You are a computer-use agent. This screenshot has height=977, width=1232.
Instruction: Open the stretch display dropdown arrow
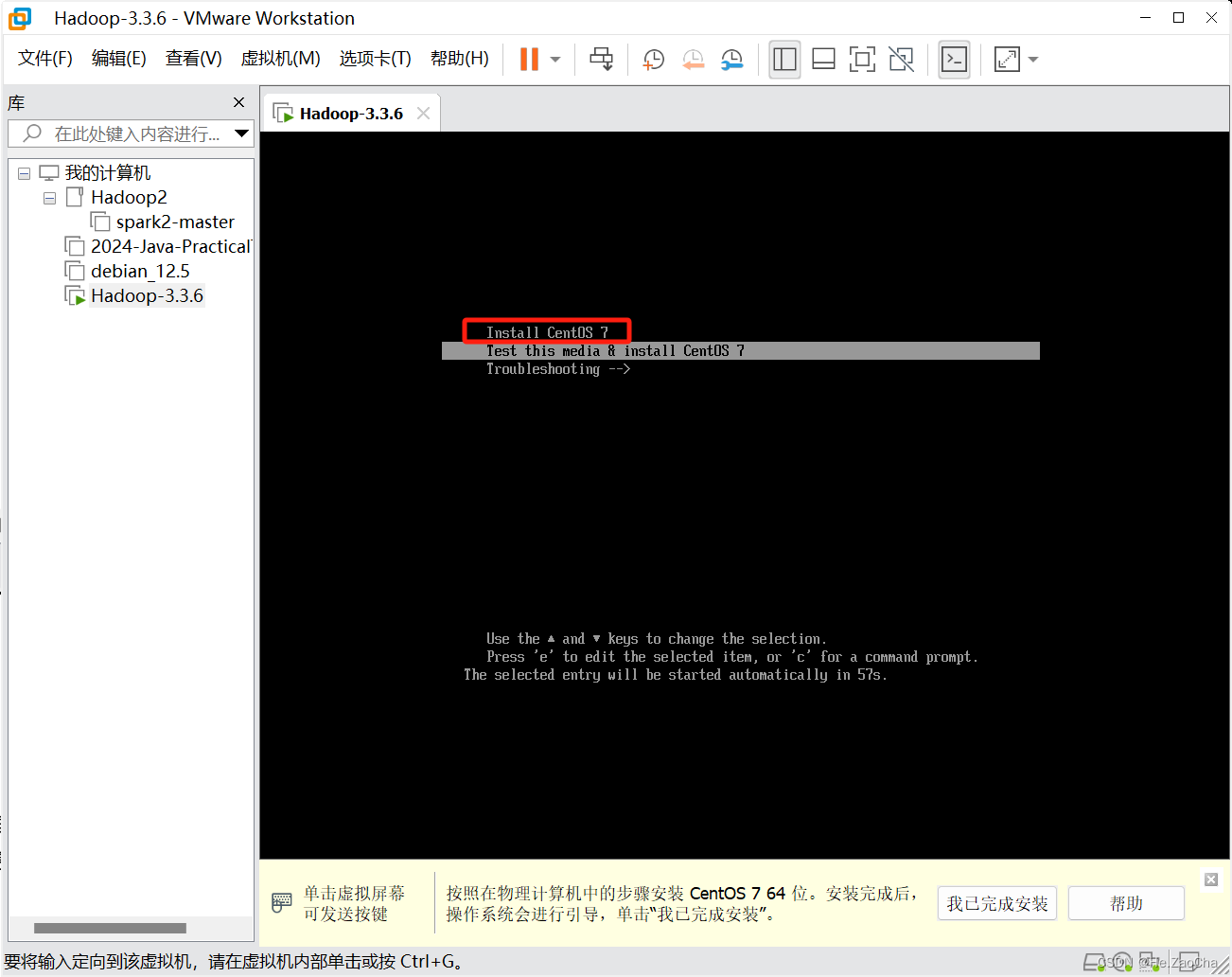[1033, 60]
